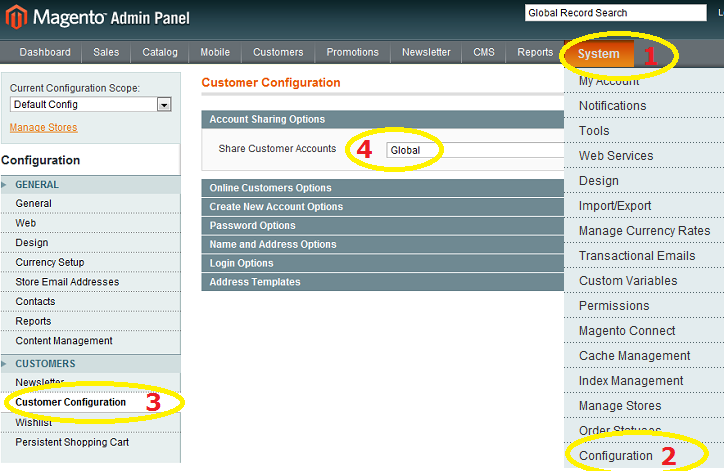Select Index Management menu entry
The width and height of the screenshot is (724, 471).
coord(644,380)
